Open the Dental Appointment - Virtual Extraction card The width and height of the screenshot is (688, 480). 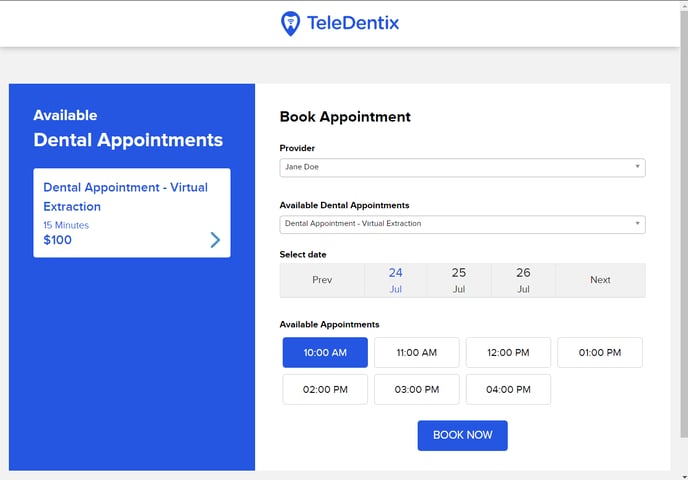[132, 213]
